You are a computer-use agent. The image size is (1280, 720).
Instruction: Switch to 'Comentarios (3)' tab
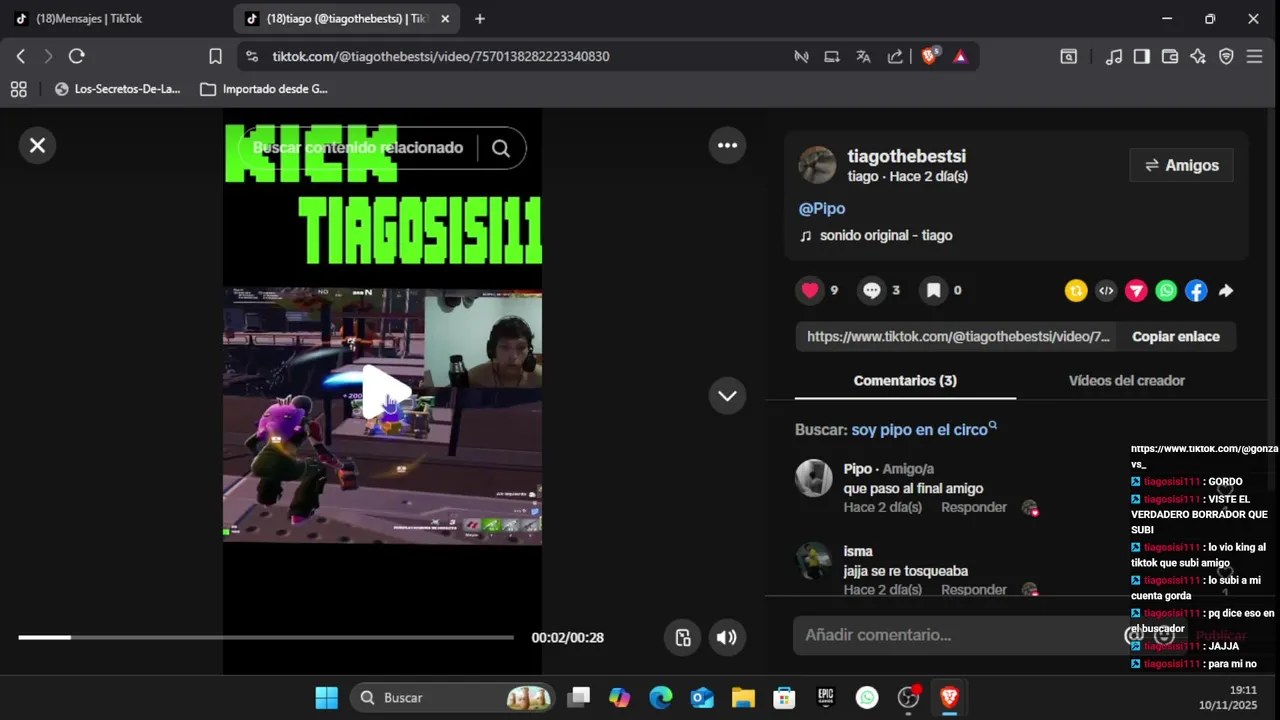905,381
